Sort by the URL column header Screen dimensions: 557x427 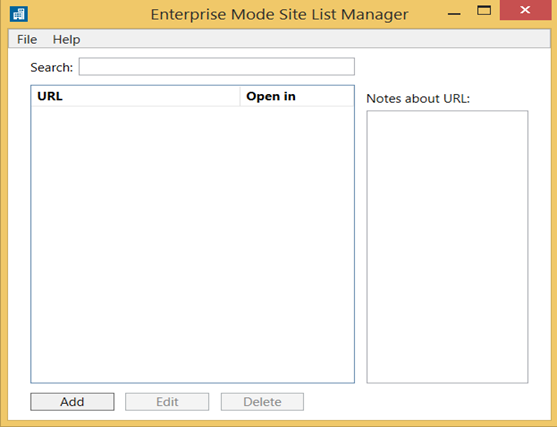[136, 96]
